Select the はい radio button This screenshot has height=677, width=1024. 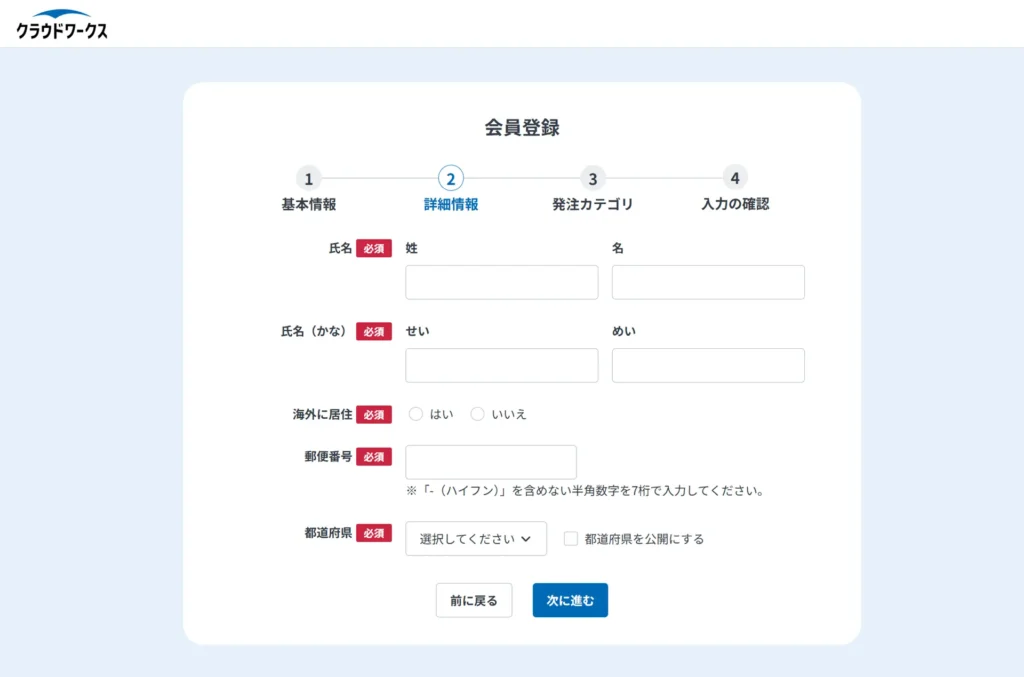(x=416, y=413)
